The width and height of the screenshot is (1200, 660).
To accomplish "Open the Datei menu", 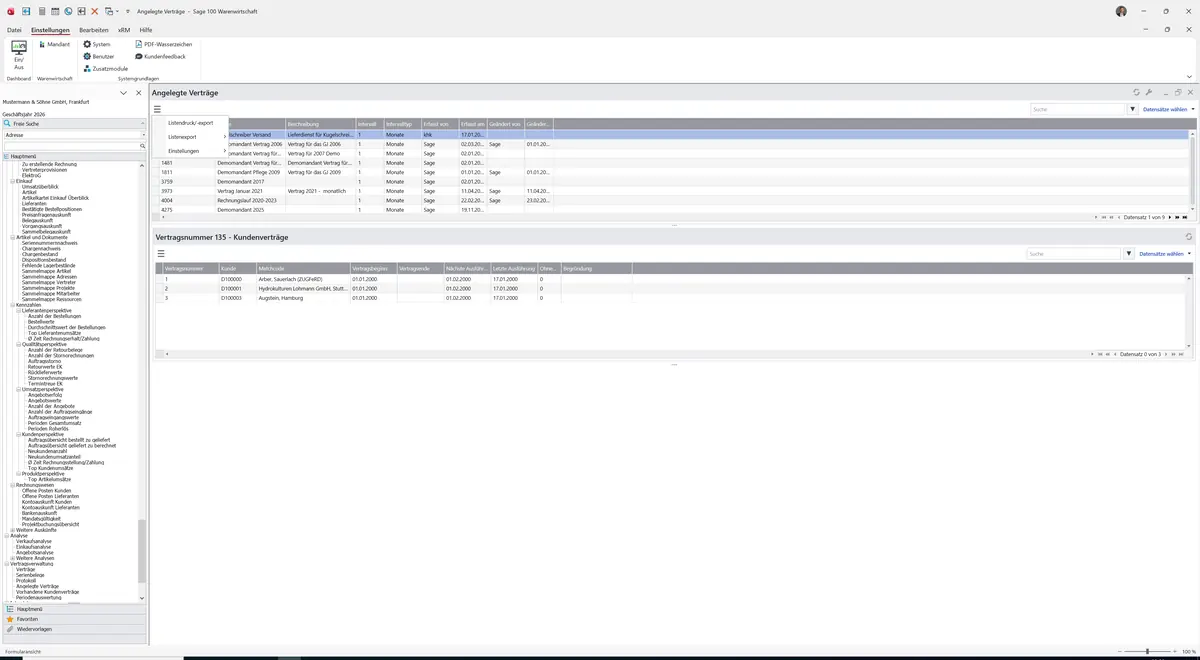I will [14, 30].
